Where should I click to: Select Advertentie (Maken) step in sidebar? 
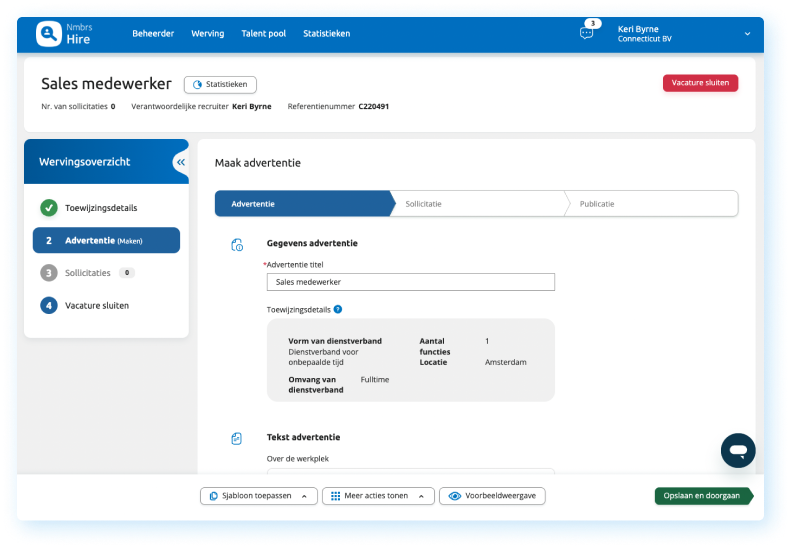point(106,240)
